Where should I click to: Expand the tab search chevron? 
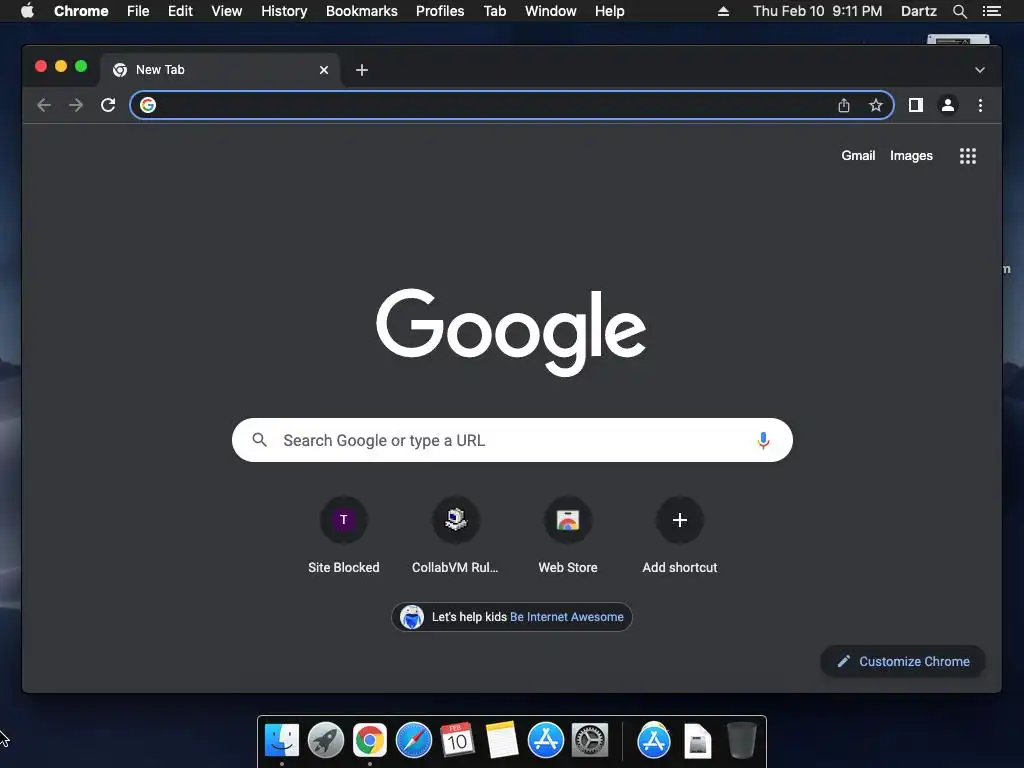tap(980, 70)
